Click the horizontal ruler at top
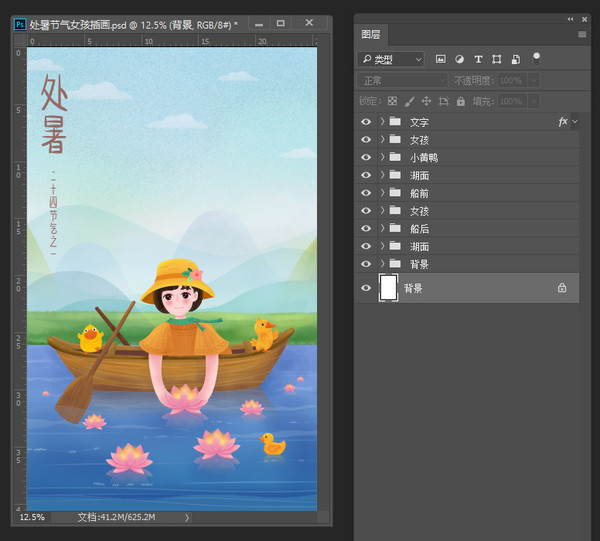 tap(172, 41)
